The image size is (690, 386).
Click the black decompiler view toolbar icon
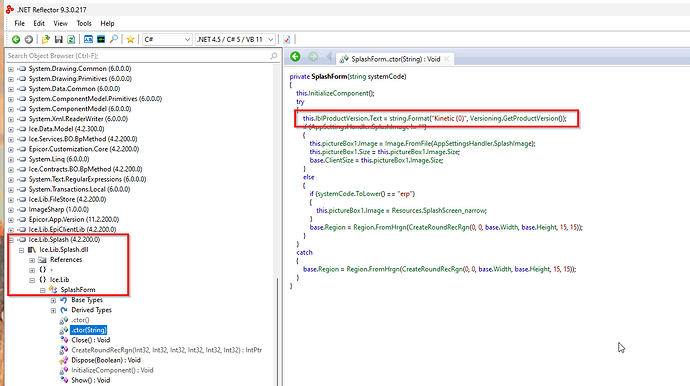(x=101, y=40)
